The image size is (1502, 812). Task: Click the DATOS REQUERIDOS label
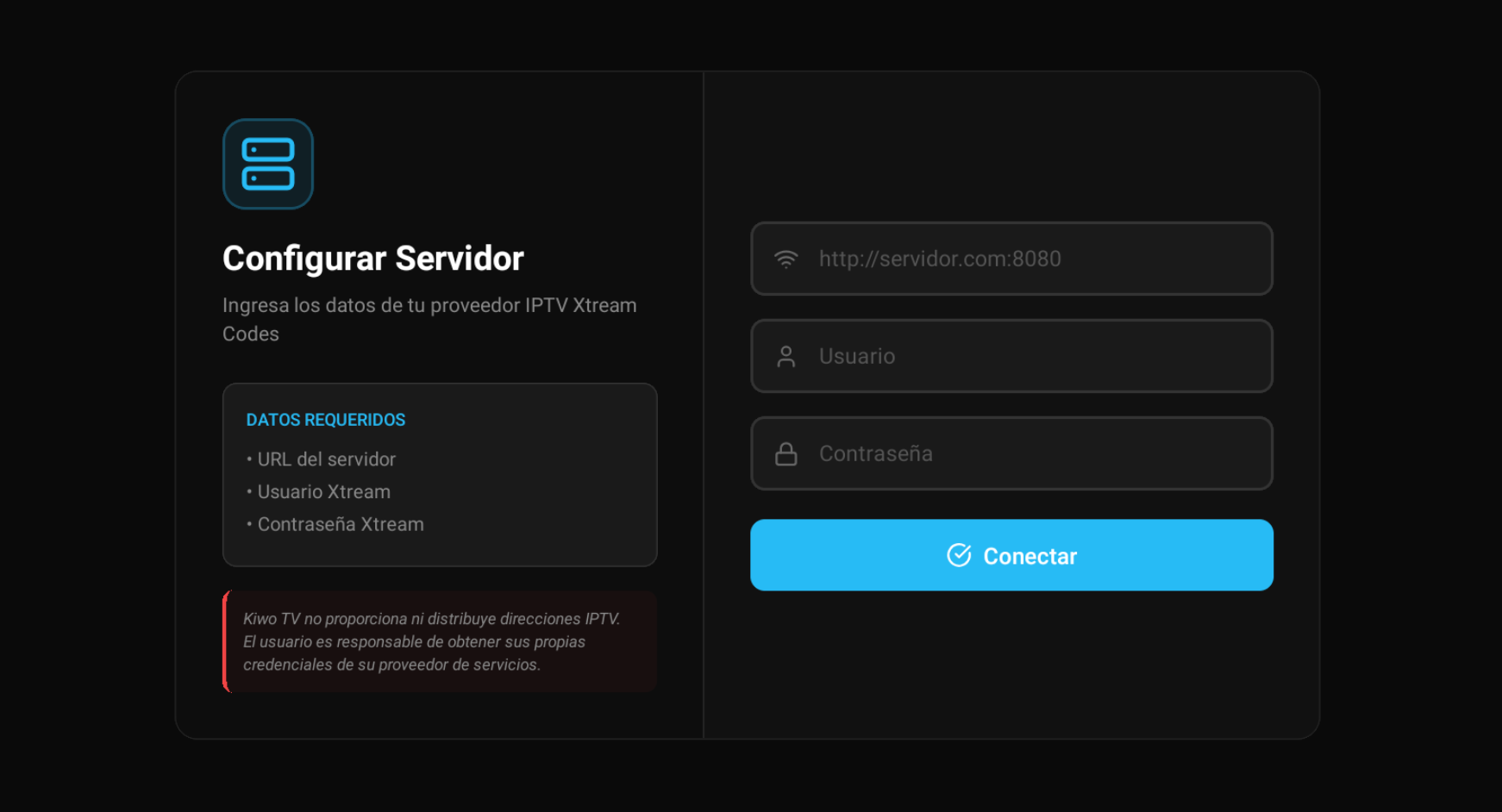tap(325, 420)
